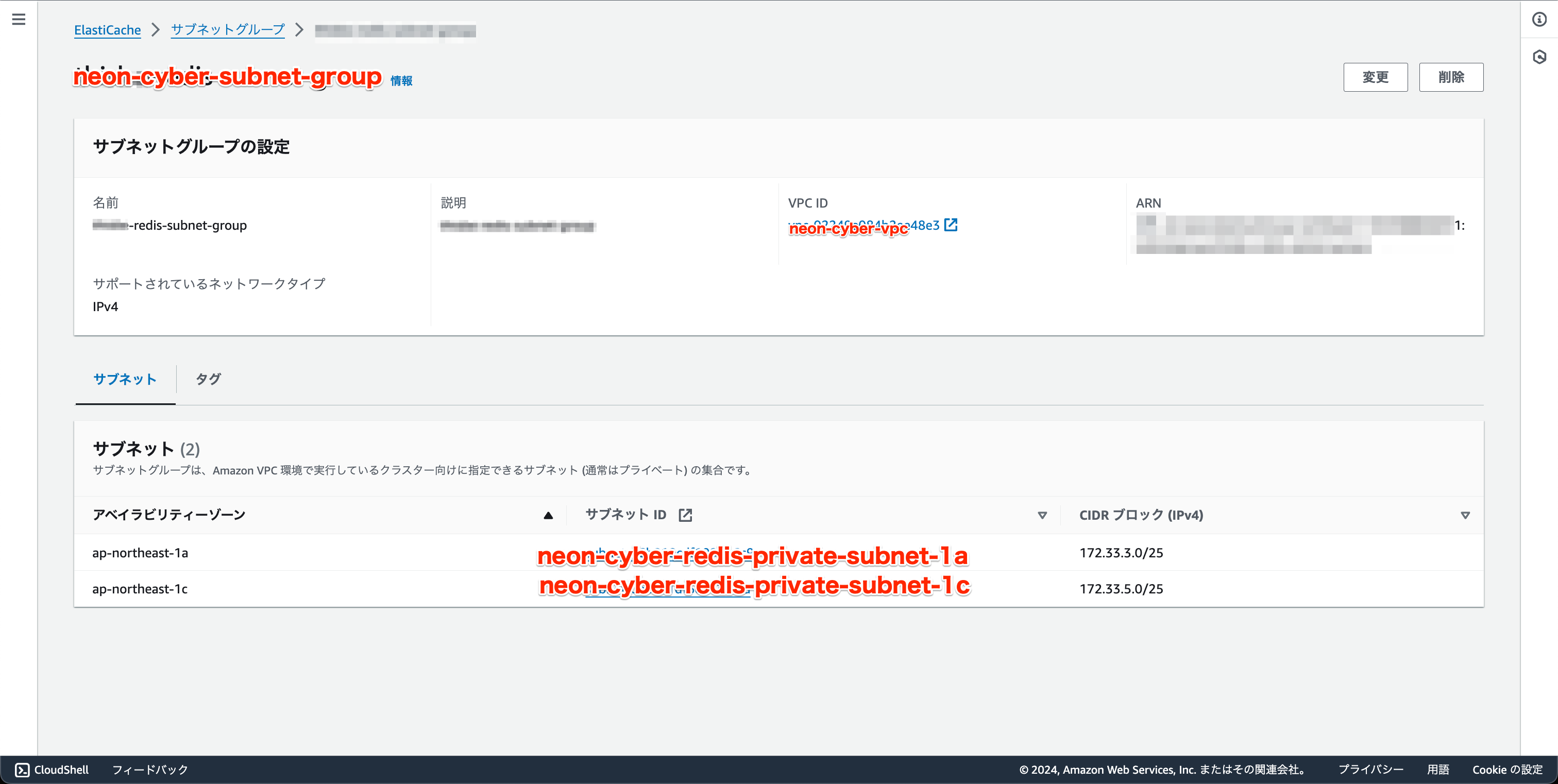This screenshot has height=784, width=1558.
Task: Open the VPC ID external link icon
Action: pyautogui.click(x=951, y=225)
